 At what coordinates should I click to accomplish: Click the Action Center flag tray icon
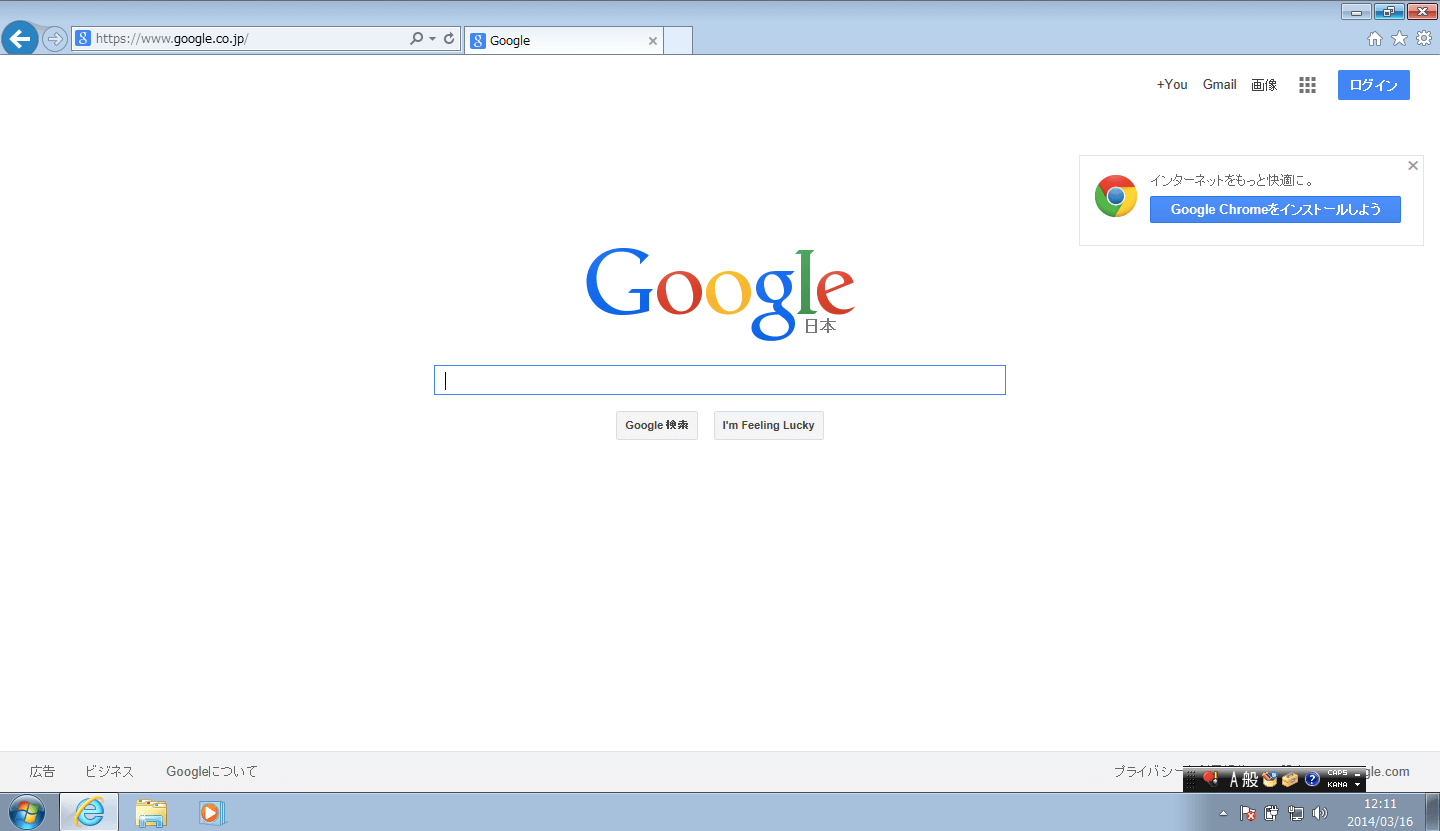pyautogui.click(x=1248, y=813)
